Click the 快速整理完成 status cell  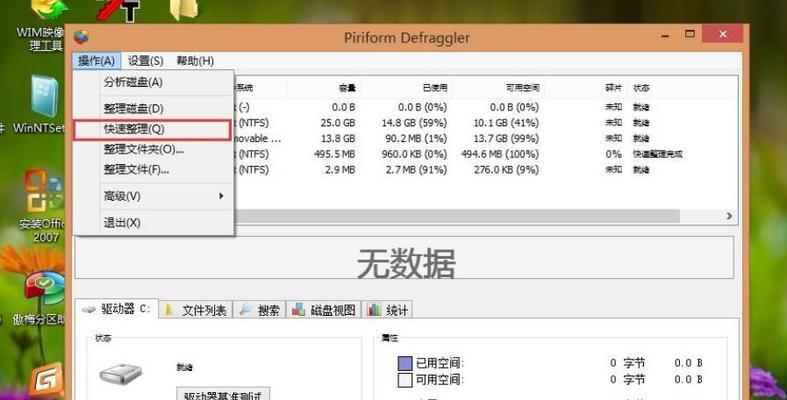pos(658,154)
